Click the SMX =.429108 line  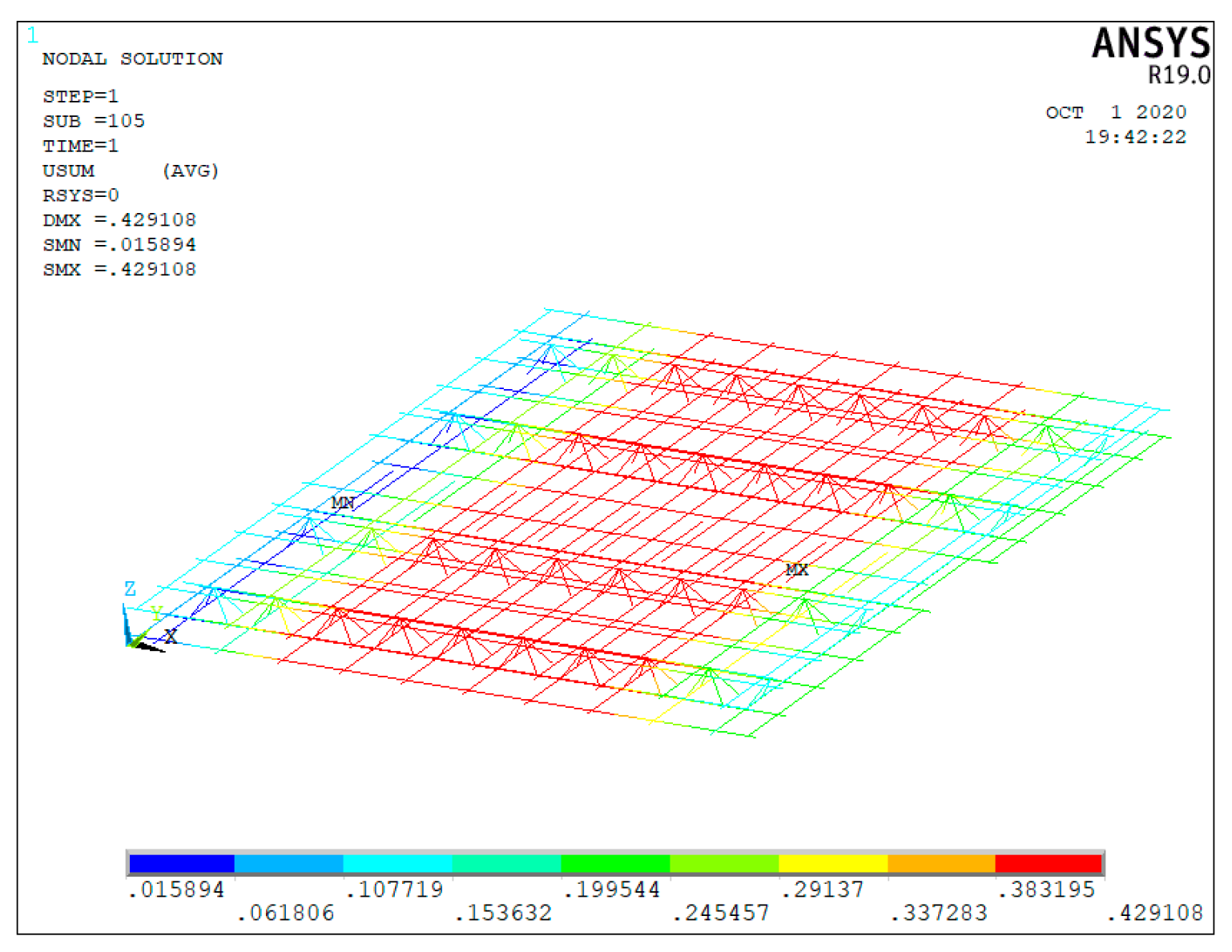click(x=119, y=270)
